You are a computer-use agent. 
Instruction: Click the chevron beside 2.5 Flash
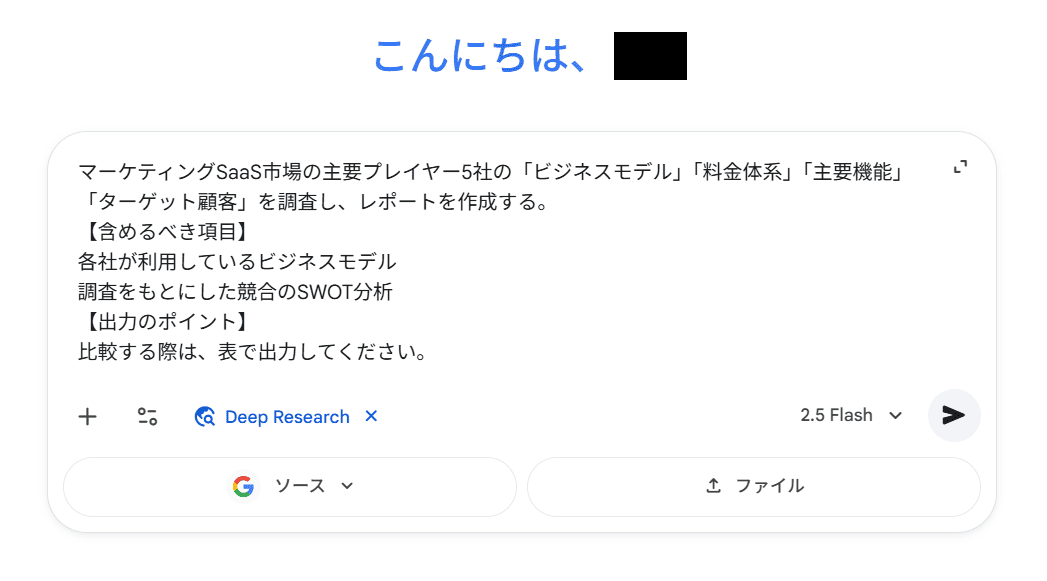(x=896, y=416)
